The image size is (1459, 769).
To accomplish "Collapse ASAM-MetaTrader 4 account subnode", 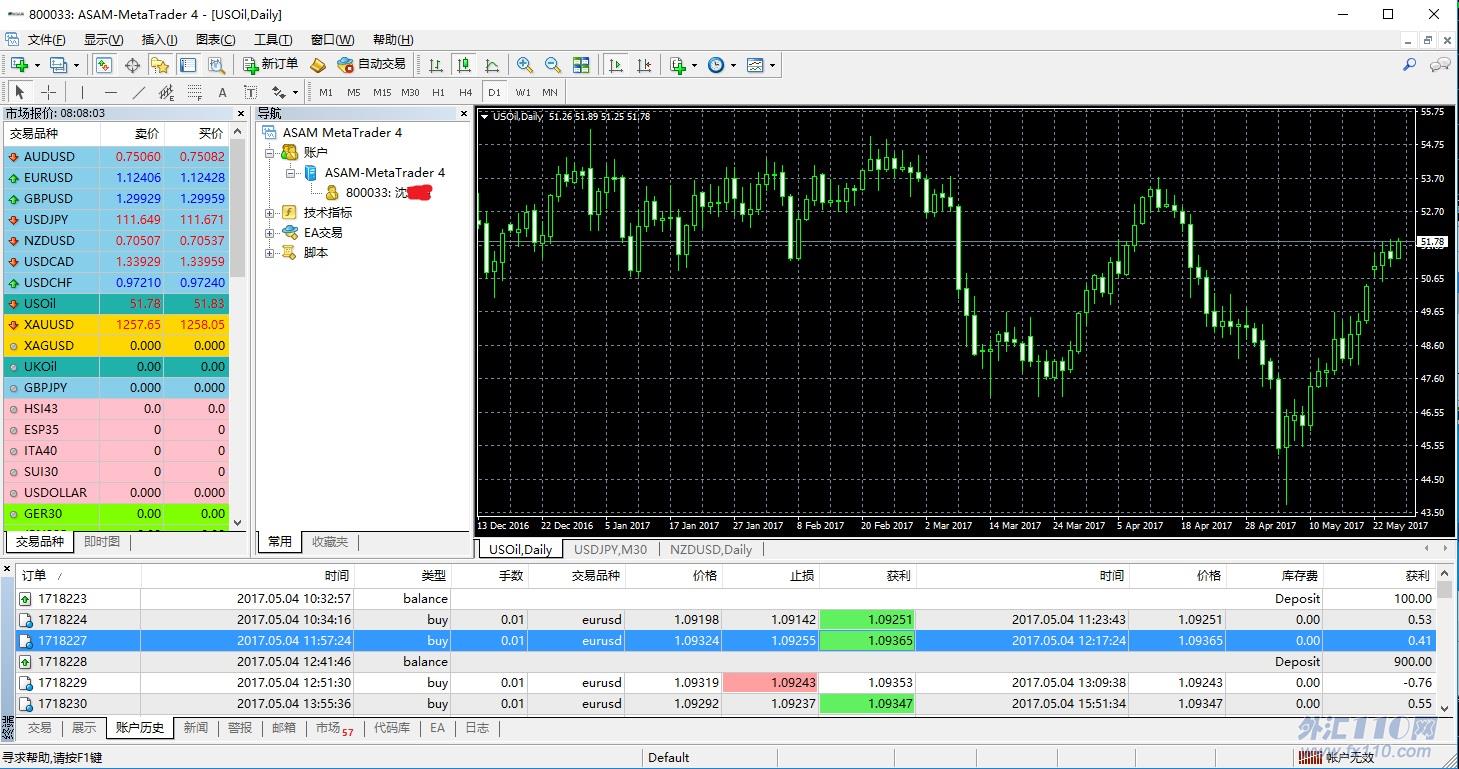I will 291,172.
